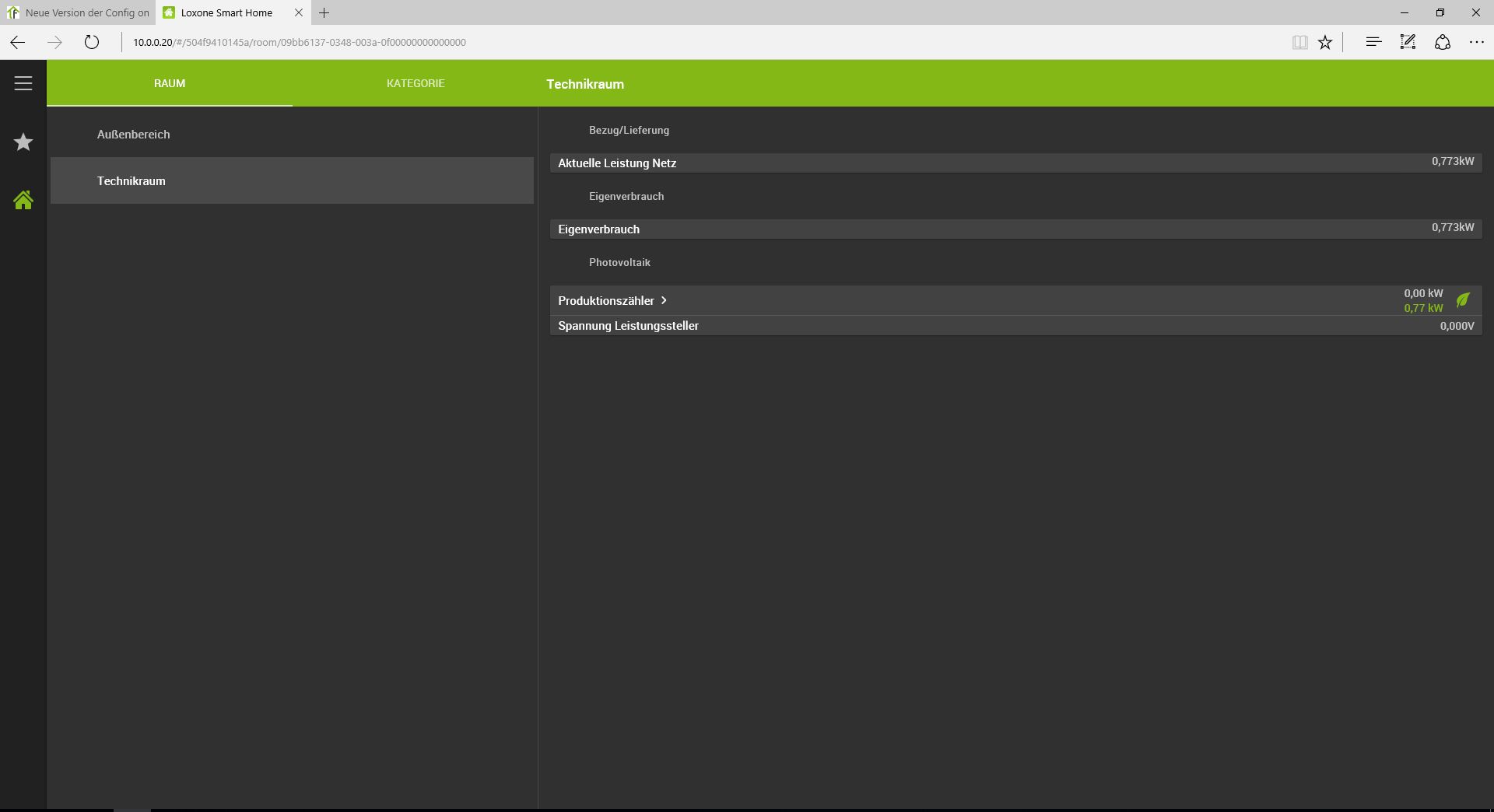Viewport: 1494px width, 812px height.
Task: Go back with the browser back arrow
Action: [18, 42]
